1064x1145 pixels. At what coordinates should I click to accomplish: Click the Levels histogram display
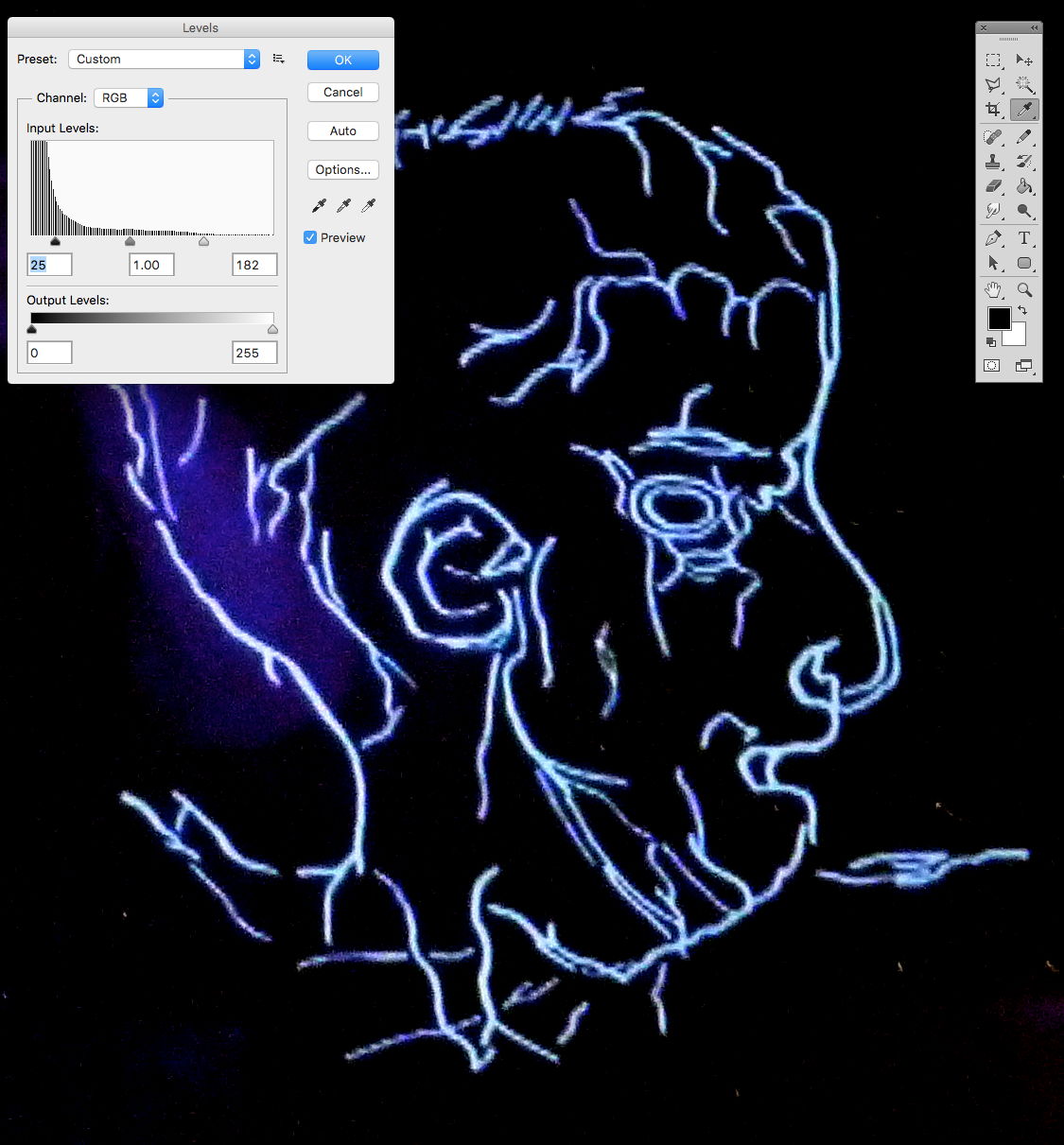tap(151, 188)
